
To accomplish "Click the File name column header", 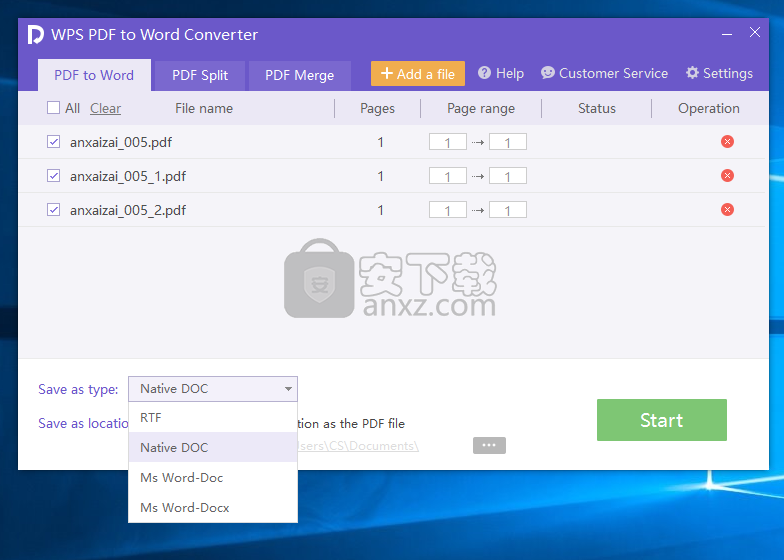I will coord(204,108).
